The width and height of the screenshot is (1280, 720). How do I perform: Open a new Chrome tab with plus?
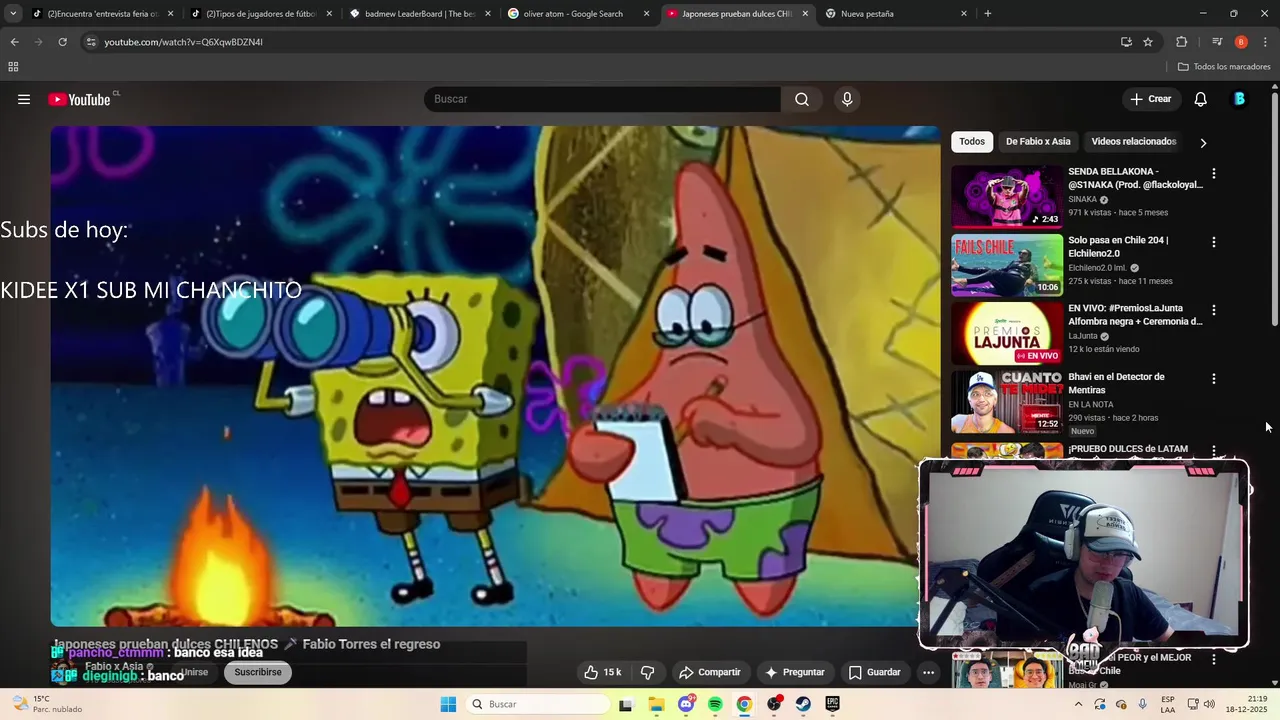988,14
